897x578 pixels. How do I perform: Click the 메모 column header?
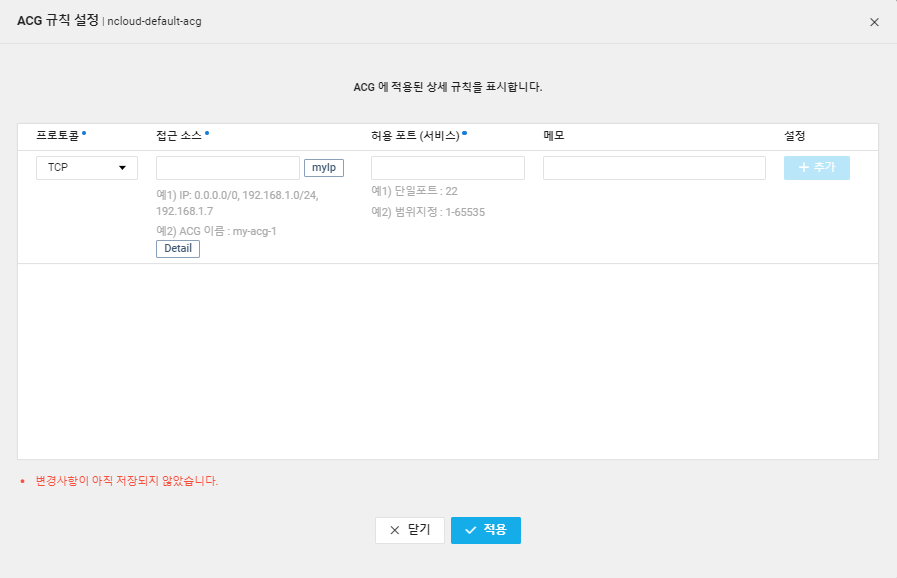click(554, 136)
